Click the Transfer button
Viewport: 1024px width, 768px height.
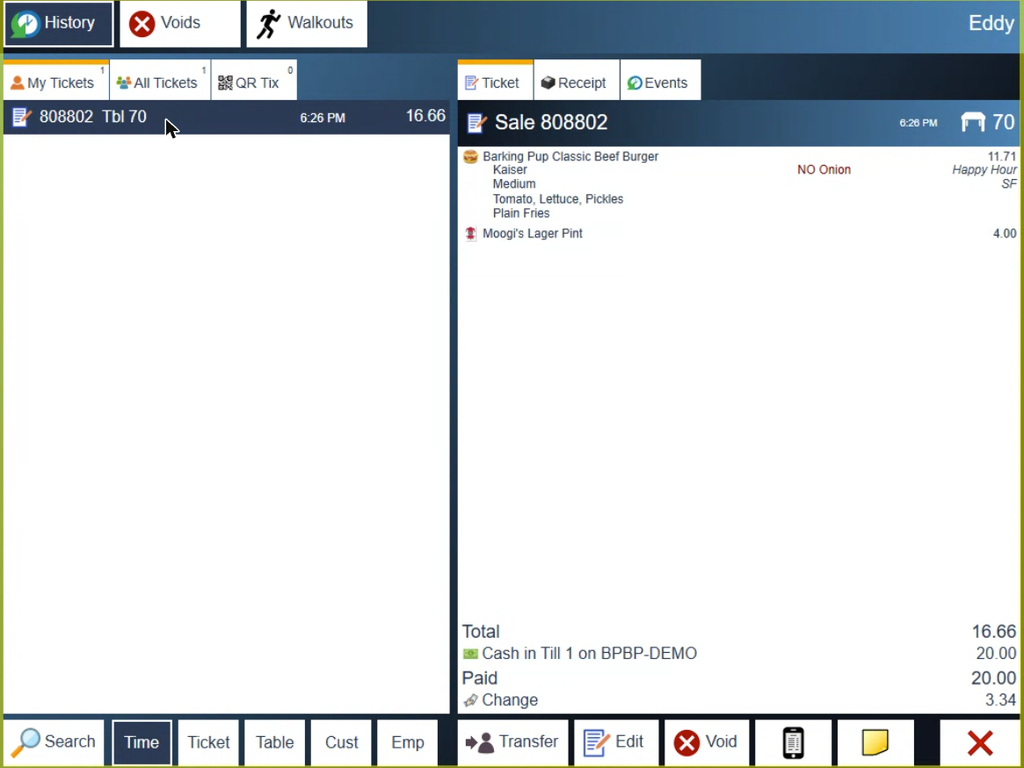(513, 742)
